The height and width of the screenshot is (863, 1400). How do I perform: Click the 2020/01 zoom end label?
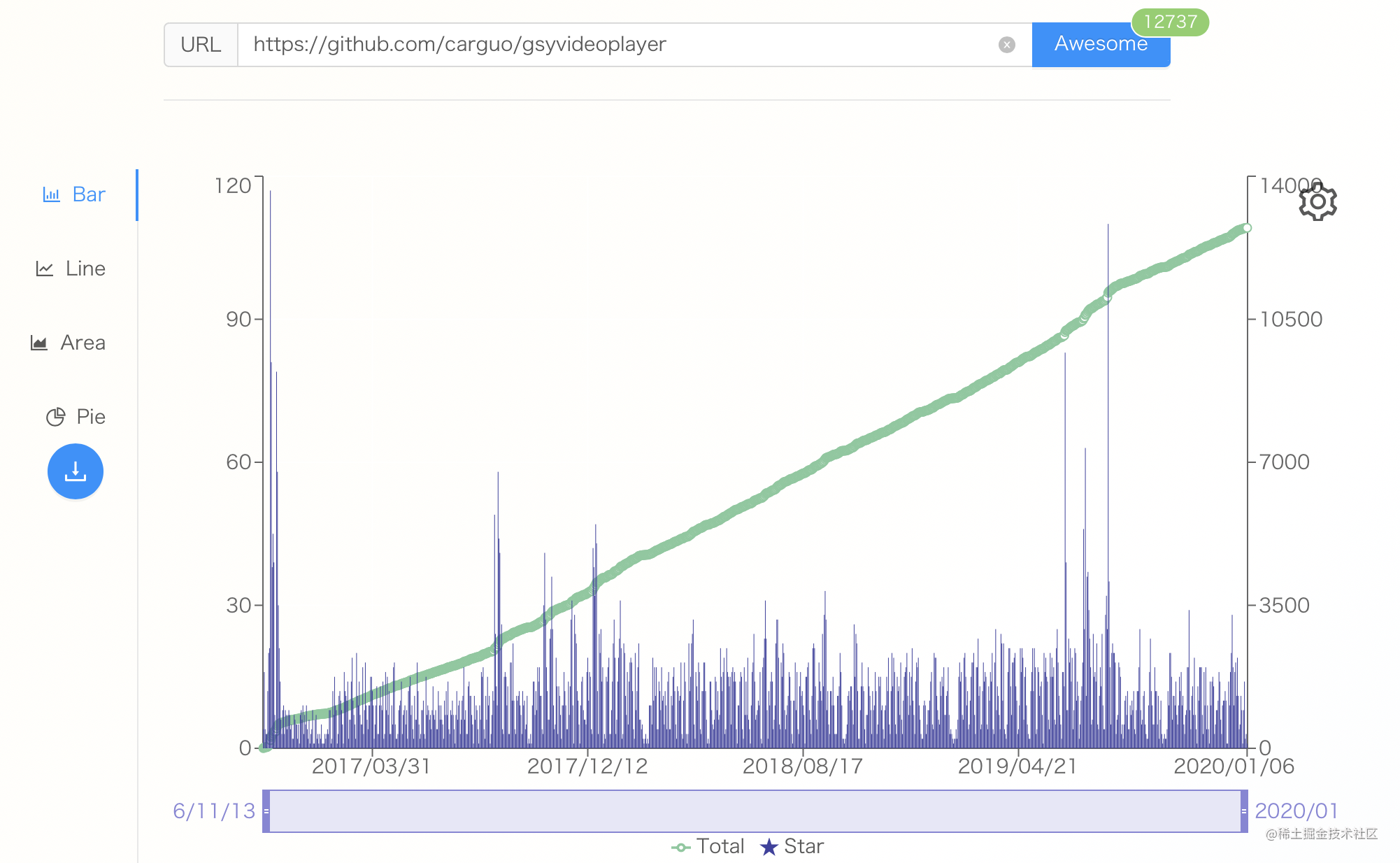[x=1297, y=811]
